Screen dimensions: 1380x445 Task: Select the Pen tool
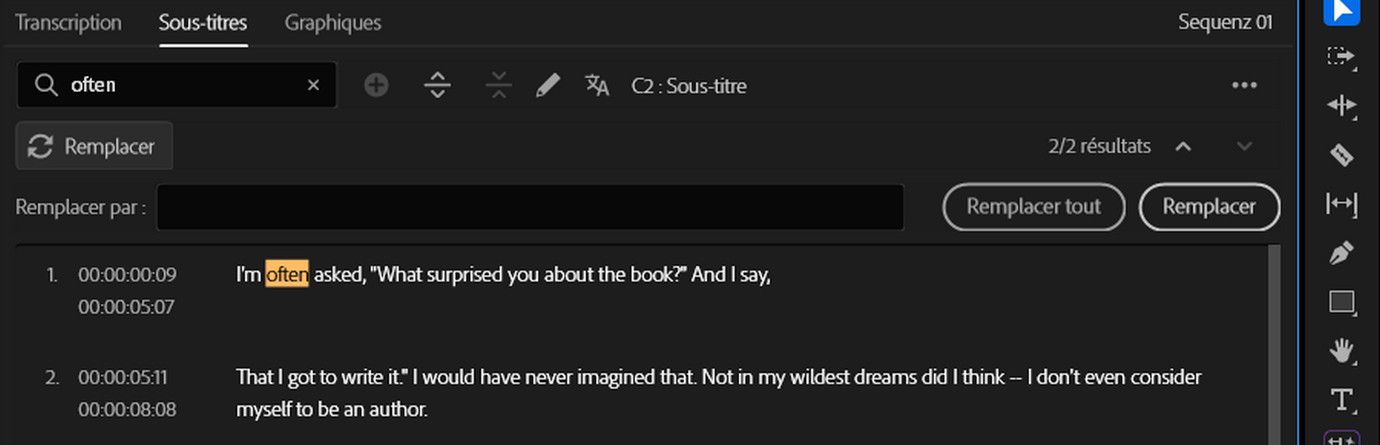[1341, 253]
